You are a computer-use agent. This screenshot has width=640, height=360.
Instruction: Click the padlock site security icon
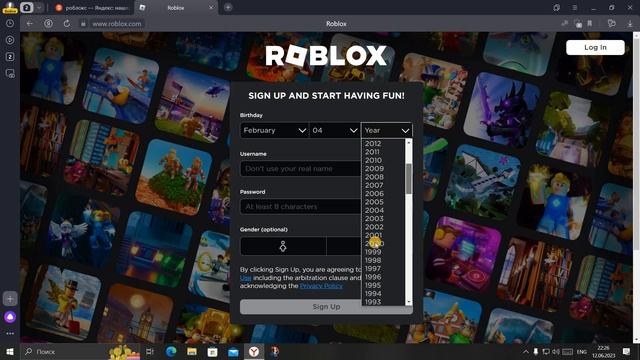83,24
